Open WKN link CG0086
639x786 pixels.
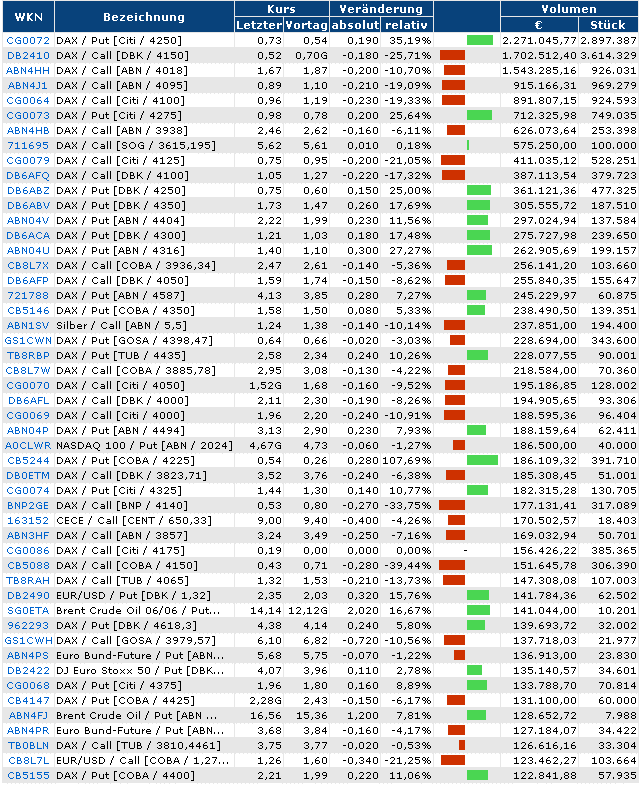pyautogui.click(x=28, y=551)
